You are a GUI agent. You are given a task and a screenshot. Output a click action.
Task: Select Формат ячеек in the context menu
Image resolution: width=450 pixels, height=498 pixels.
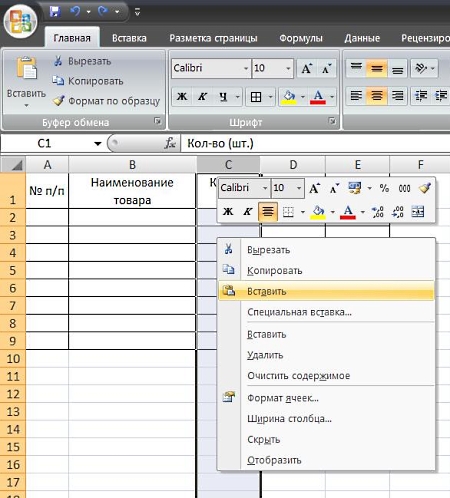[283, 398]
